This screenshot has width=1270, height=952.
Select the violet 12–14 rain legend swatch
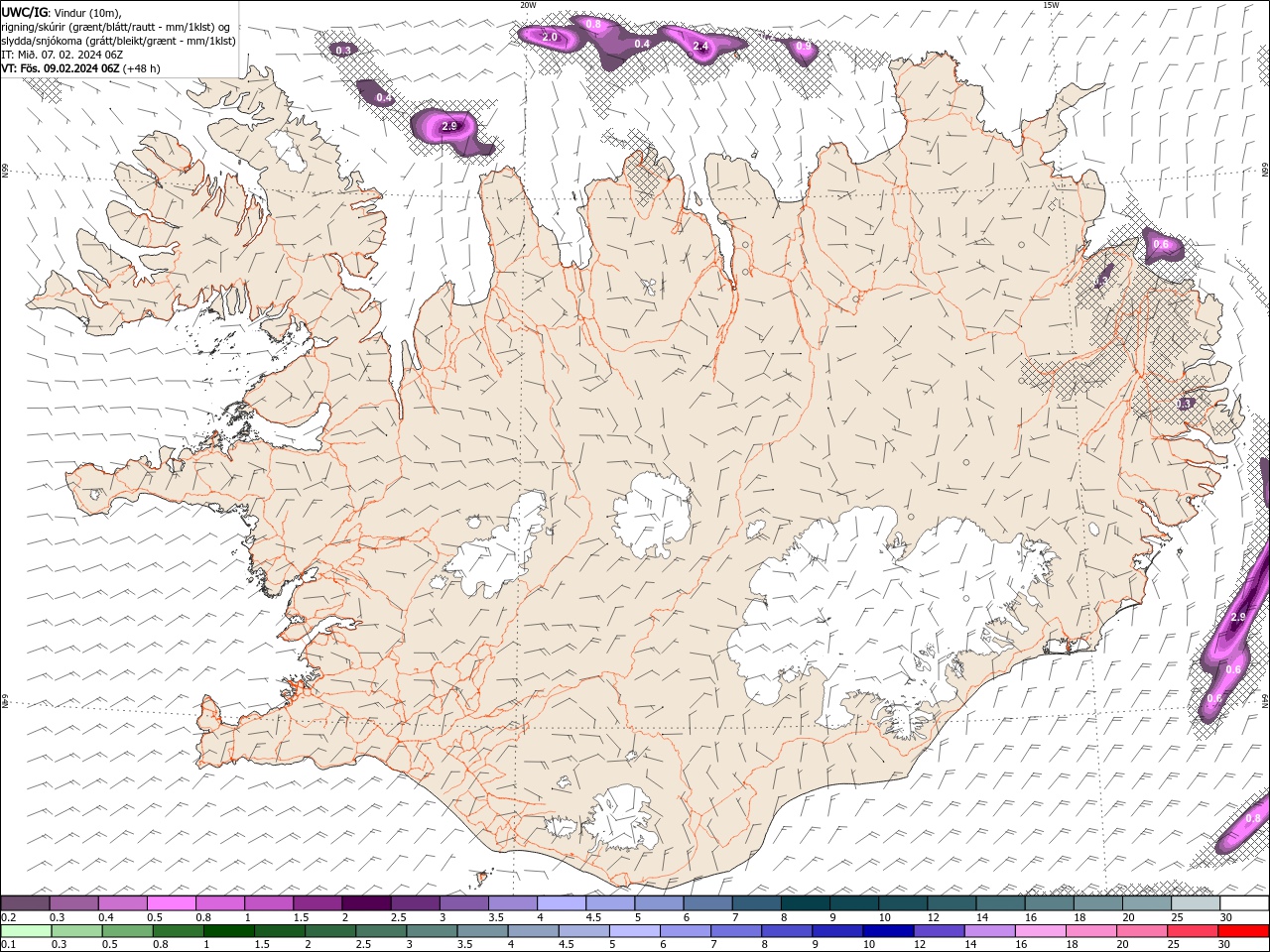coord(938,931)
